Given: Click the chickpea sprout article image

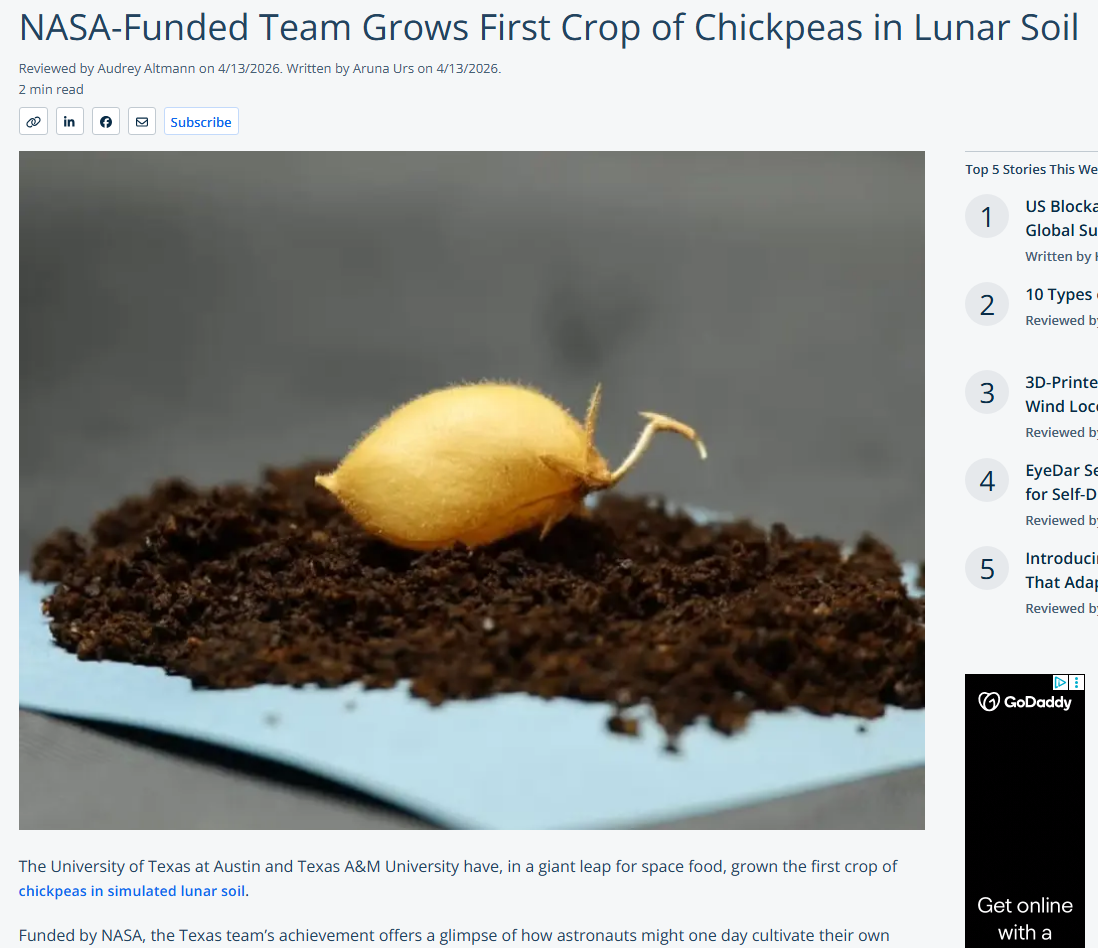Looking at the screenshot, I should (x=471, y=490).
